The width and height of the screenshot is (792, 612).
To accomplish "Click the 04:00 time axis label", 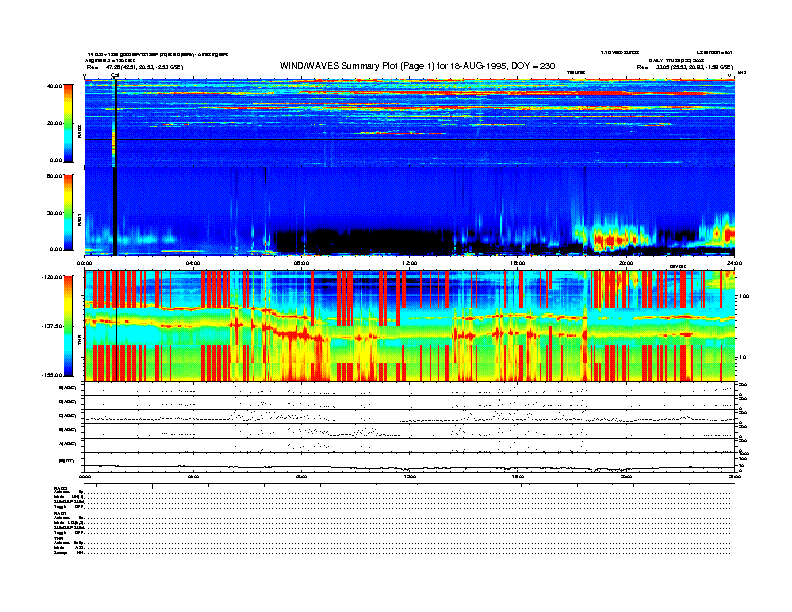I will (x=193, y=263).
